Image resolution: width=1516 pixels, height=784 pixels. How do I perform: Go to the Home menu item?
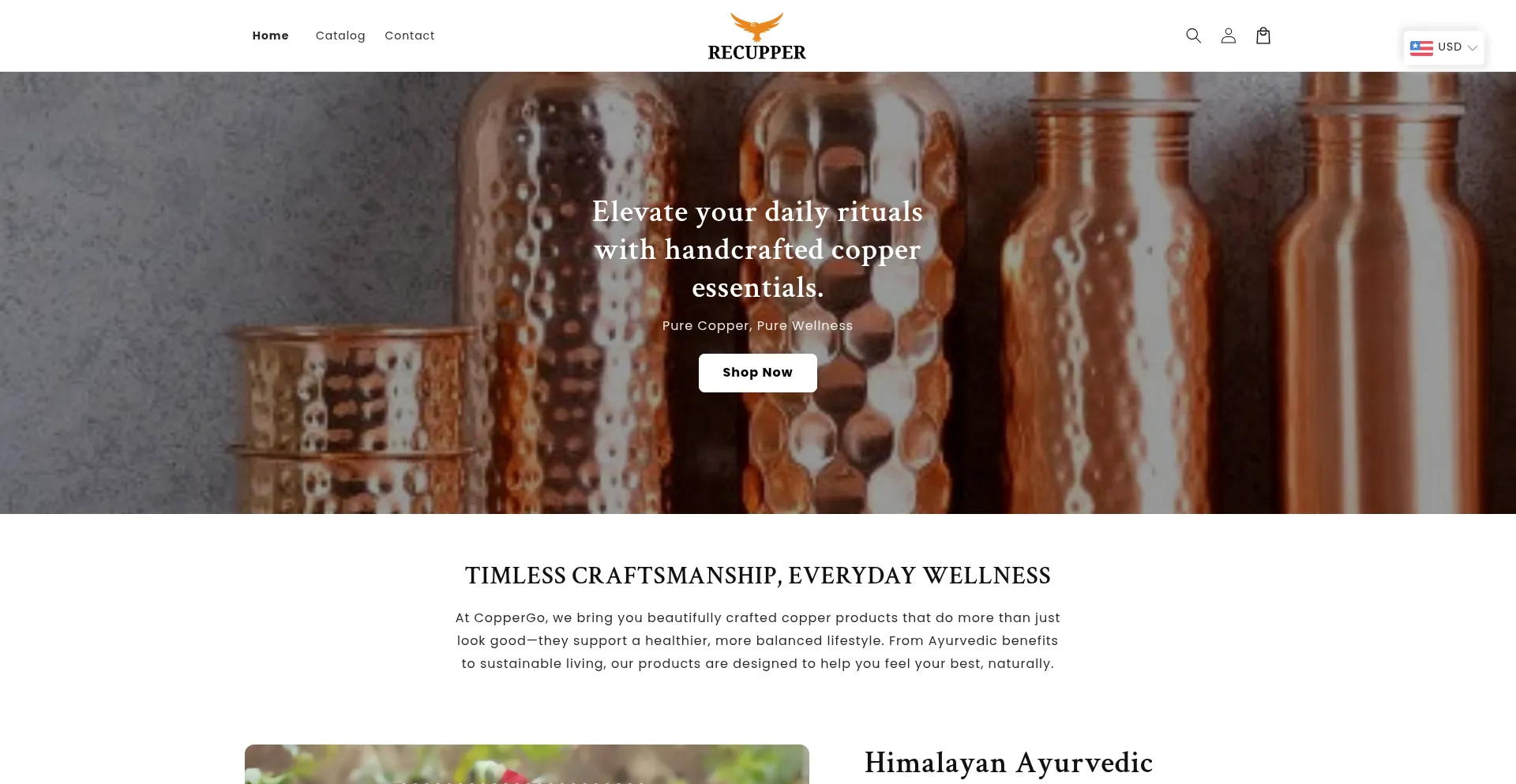click(x=270, y=36)
